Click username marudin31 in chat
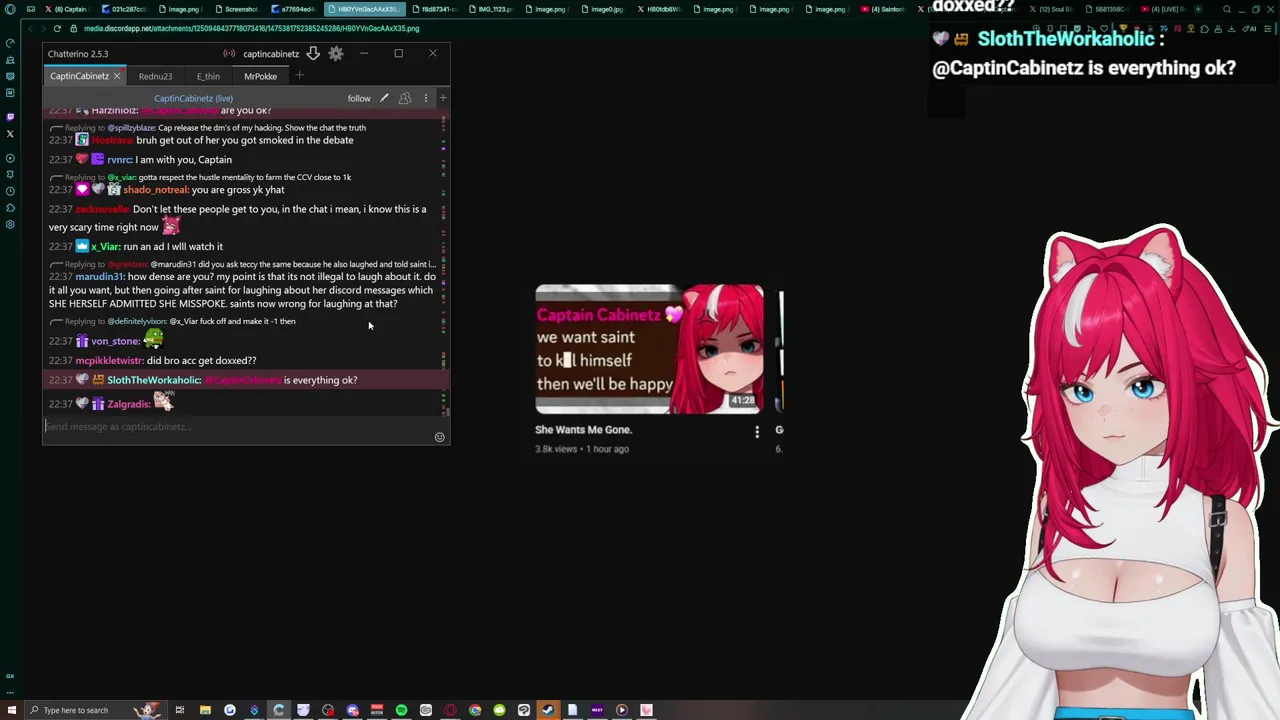This screenshot has width=1280, height=720. (x=99, y=277)
